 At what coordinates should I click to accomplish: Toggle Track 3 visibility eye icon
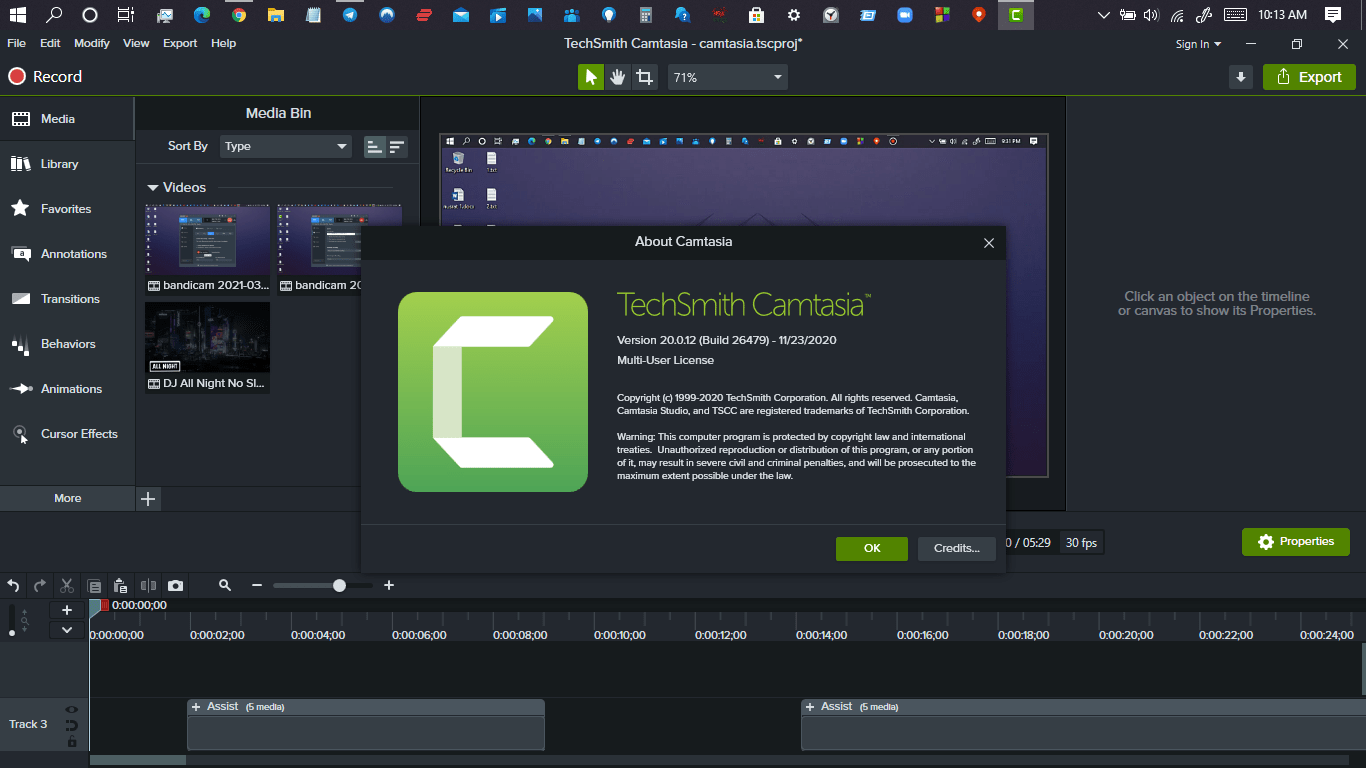coord(72,709)
